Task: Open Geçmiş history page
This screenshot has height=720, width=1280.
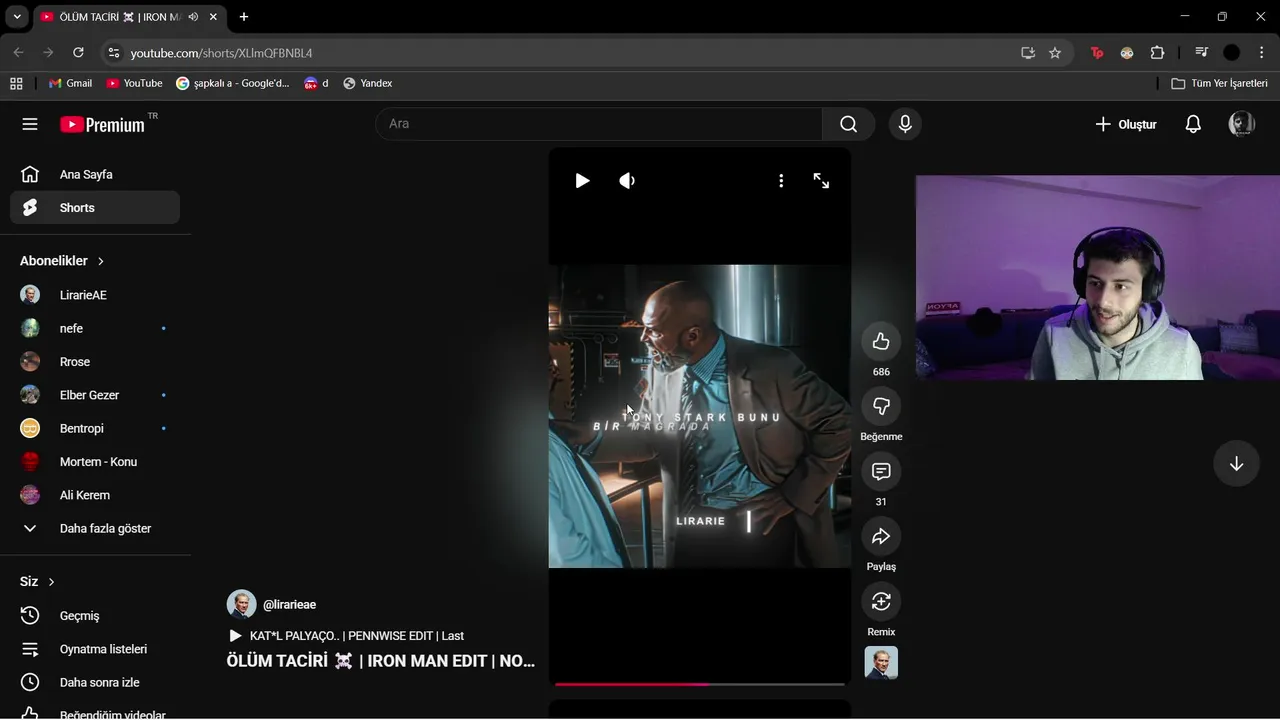Action: point(95,616)
